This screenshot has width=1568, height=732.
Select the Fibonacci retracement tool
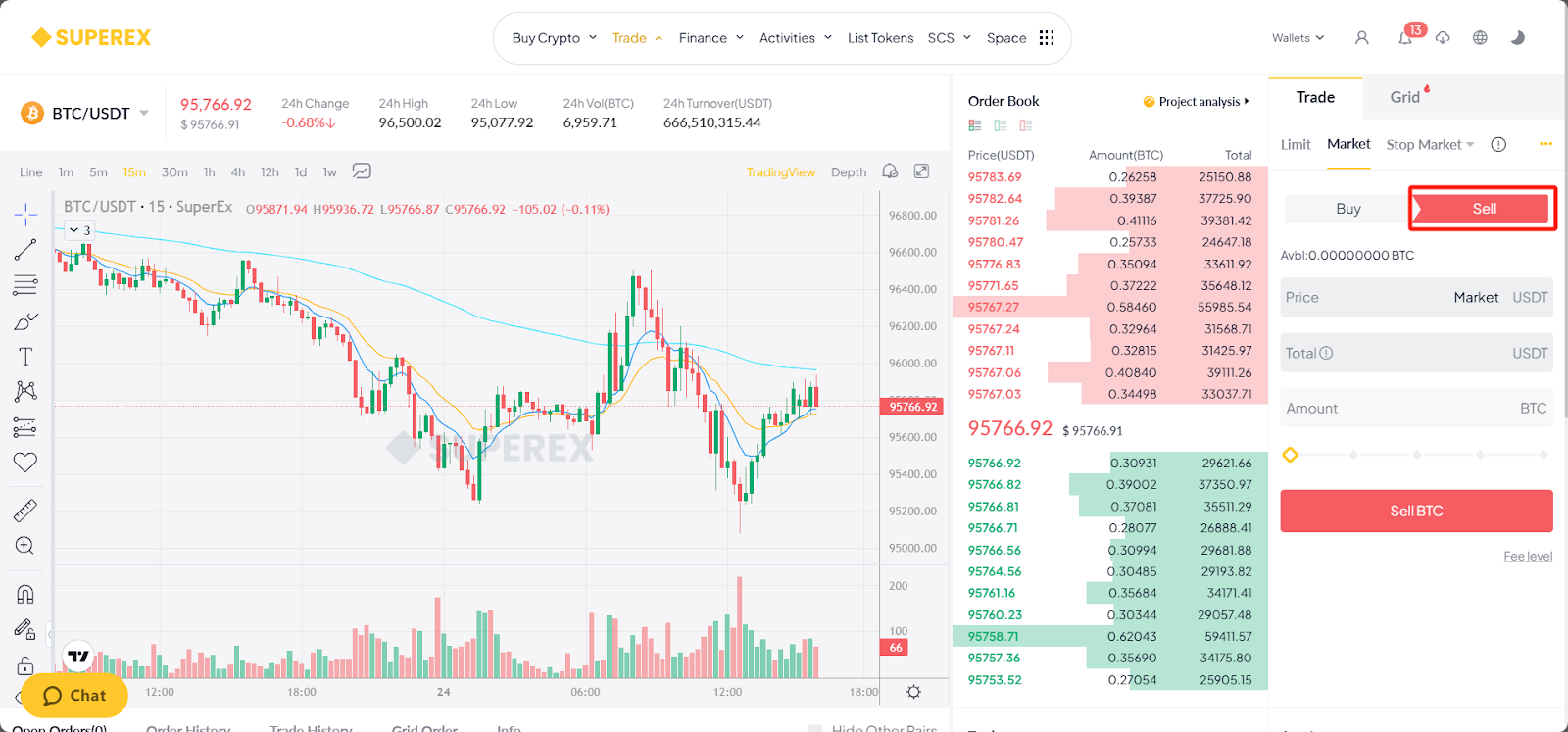point(25,285)
